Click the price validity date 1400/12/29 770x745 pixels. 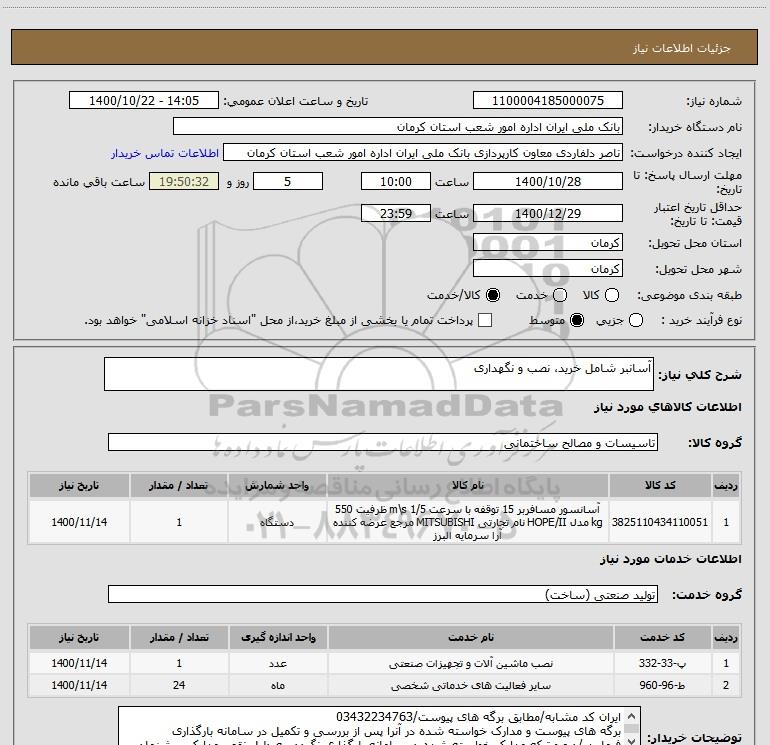coord(548,213)
